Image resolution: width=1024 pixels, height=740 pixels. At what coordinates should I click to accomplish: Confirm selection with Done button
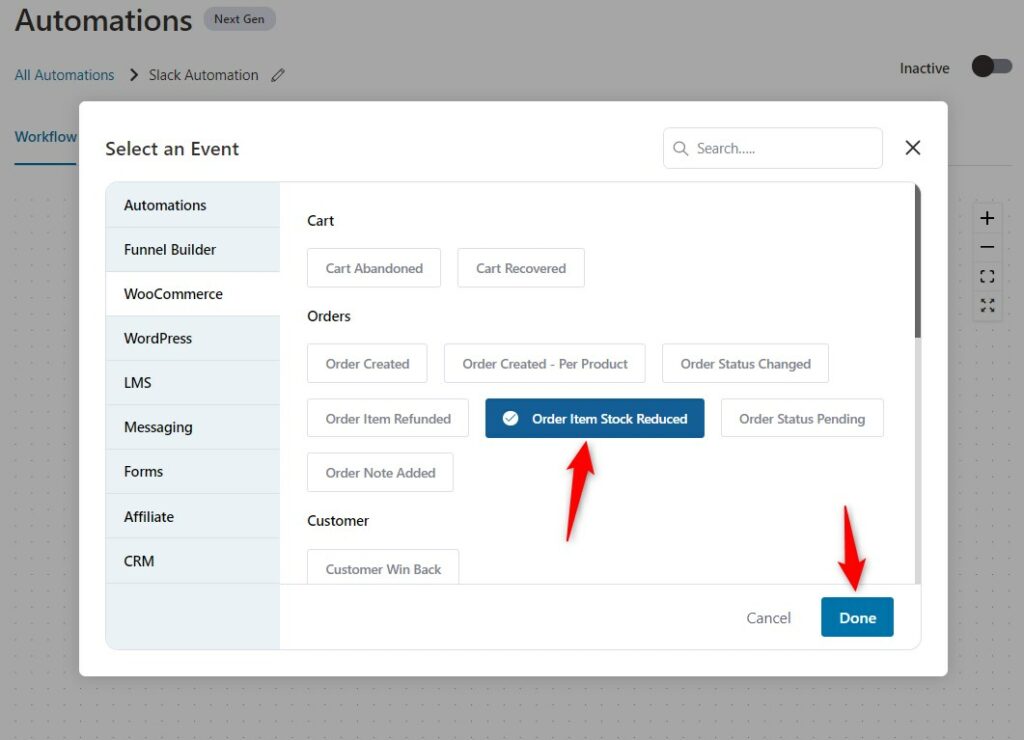point(857,617)
